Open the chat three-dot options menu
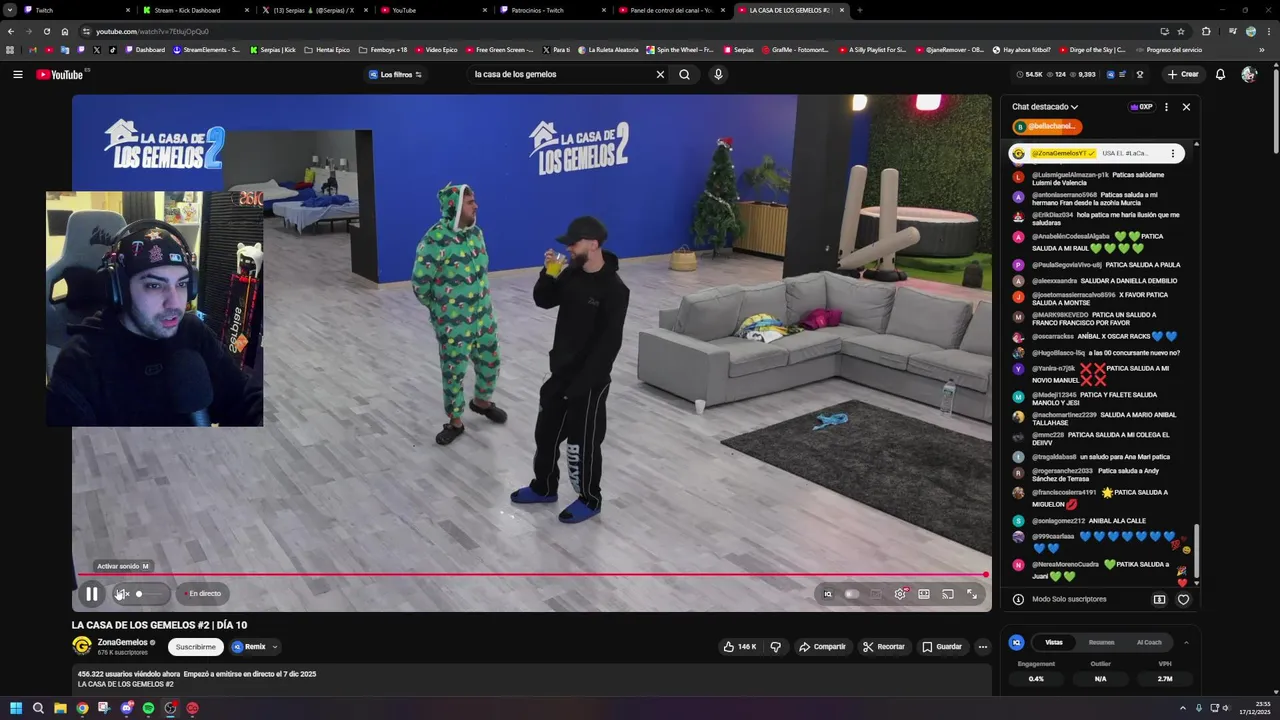 (x=1166, y=107)
